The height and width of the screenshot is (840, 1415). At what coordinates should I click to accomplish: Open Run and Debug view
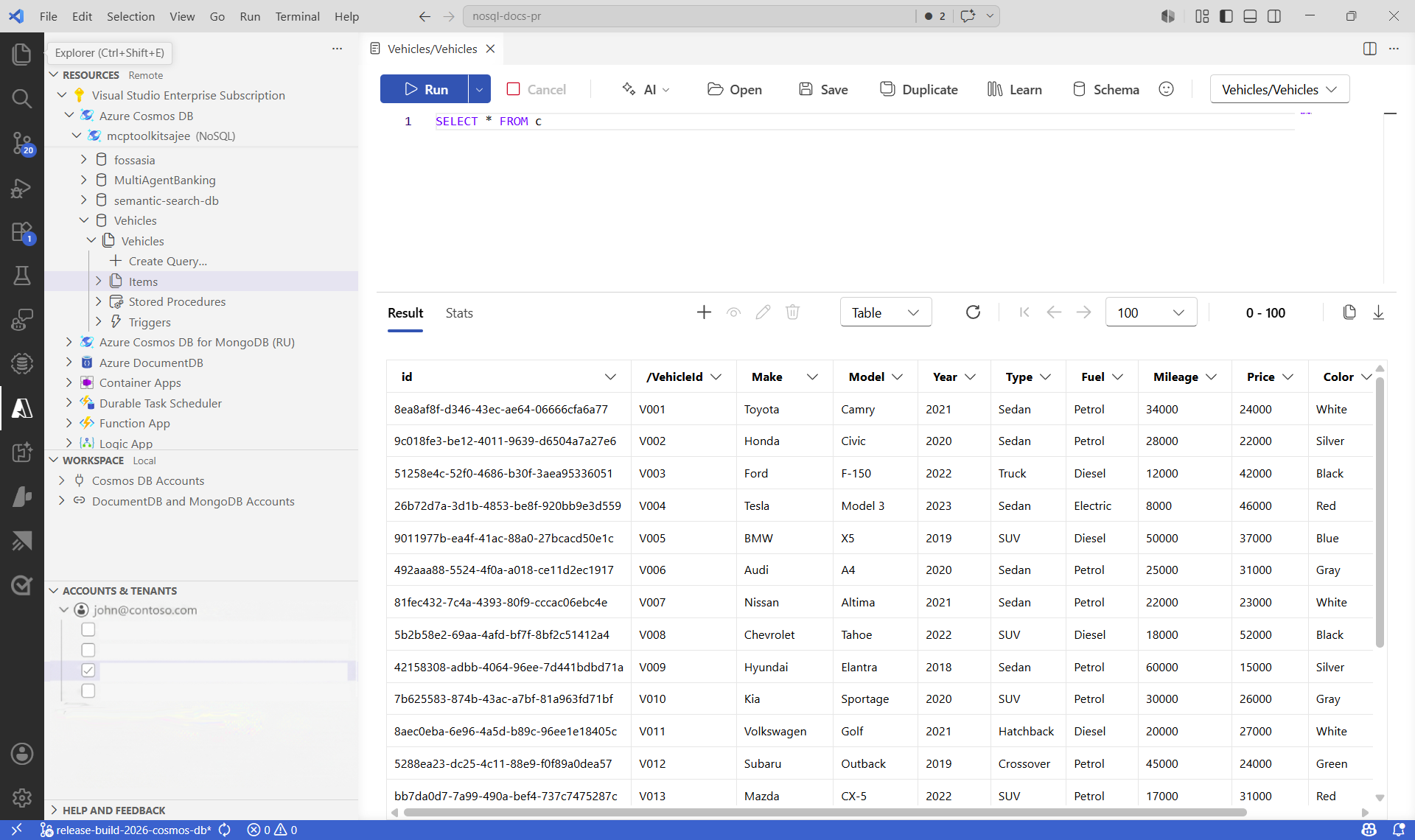click(22, 188)
